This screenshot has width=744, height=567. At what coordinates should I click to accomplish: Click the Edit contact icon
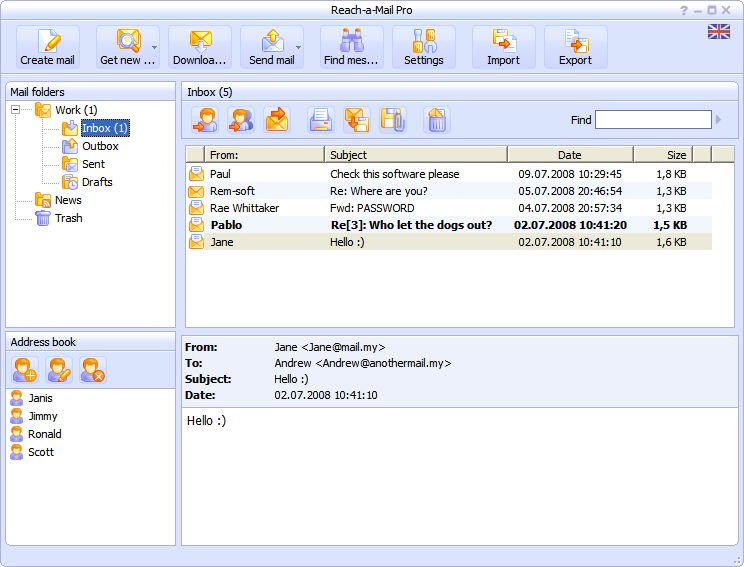point(59,370)
